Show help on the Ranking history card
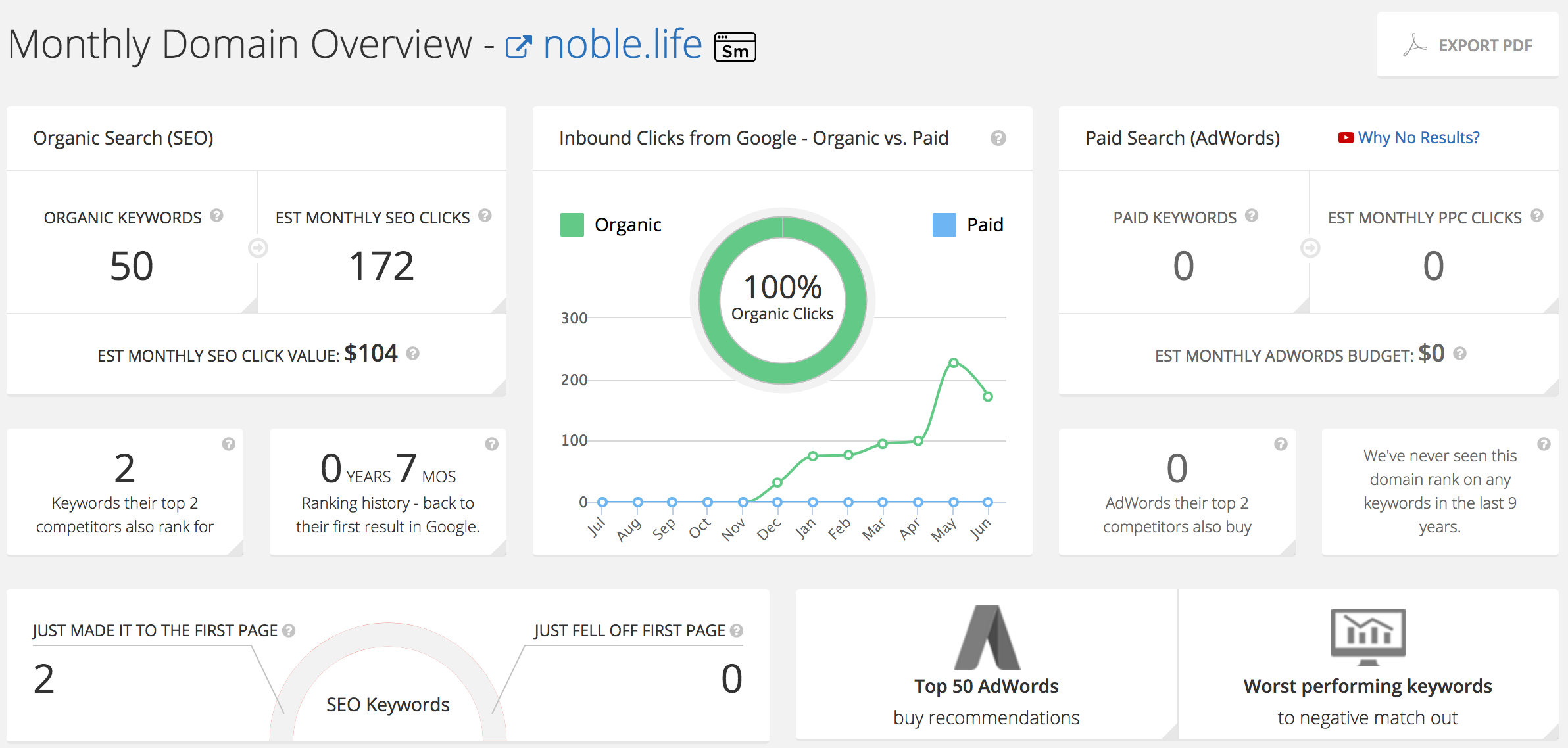1568x748 pixels. pos(491,444)
